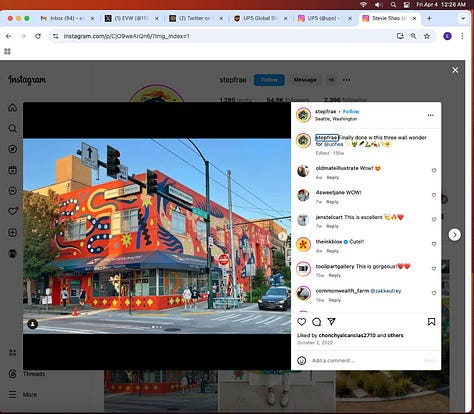Go back in browser history

coord(8,36)
